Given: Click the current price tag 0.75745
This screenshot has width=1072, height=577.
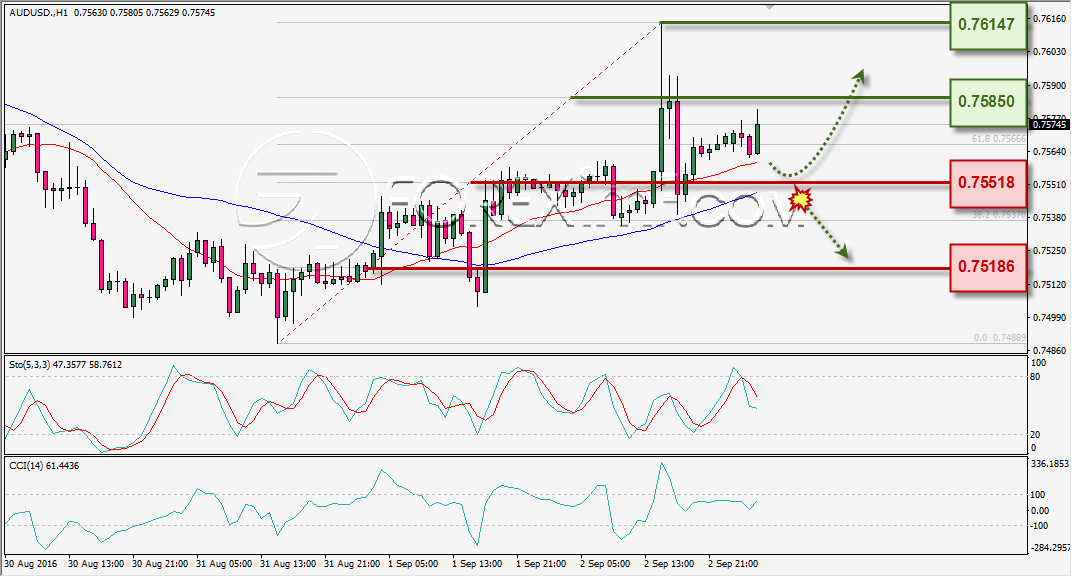Looking at the screenshot, I should 1048,124.
